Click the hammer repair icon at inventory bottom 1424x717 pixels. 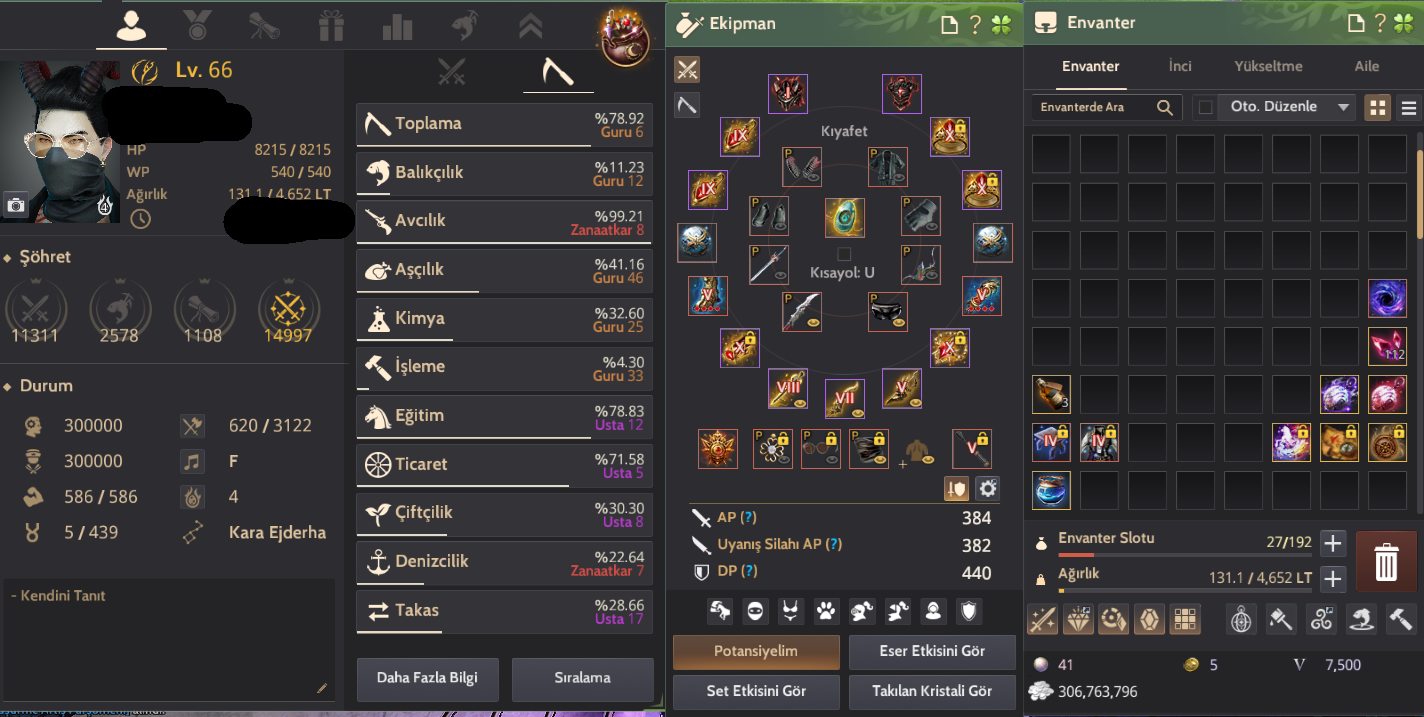[x=1402, y=620]
